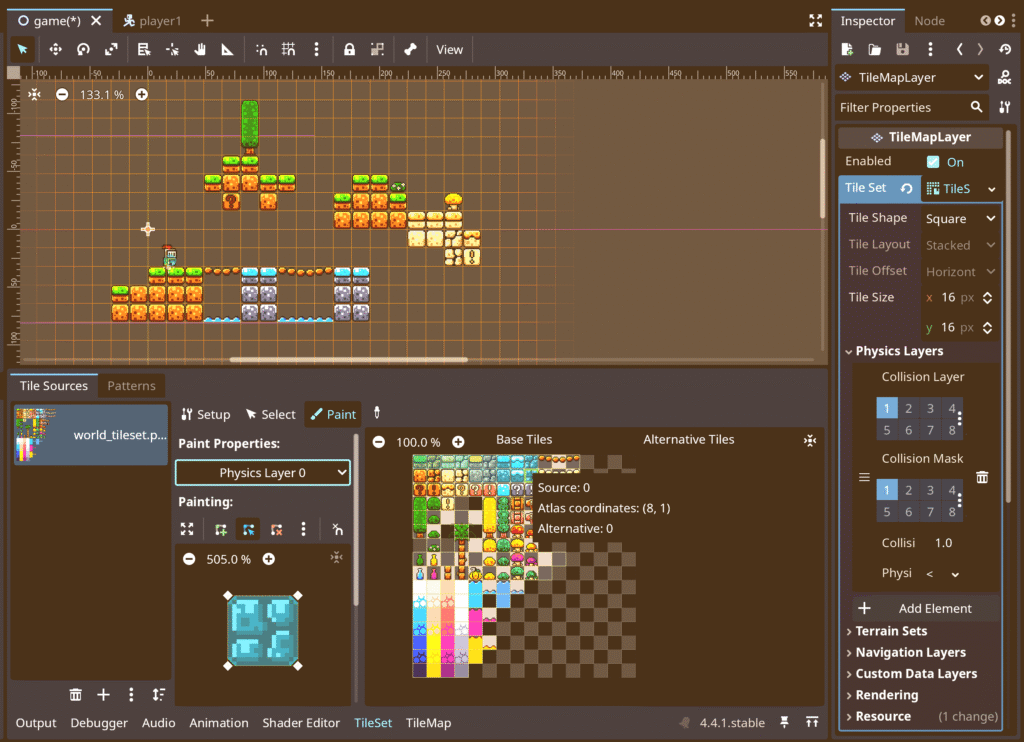Screen dimensions: 1024x742
Task: Click the Paint mode button
Action: pyautogui.click(x=333, y=414)
